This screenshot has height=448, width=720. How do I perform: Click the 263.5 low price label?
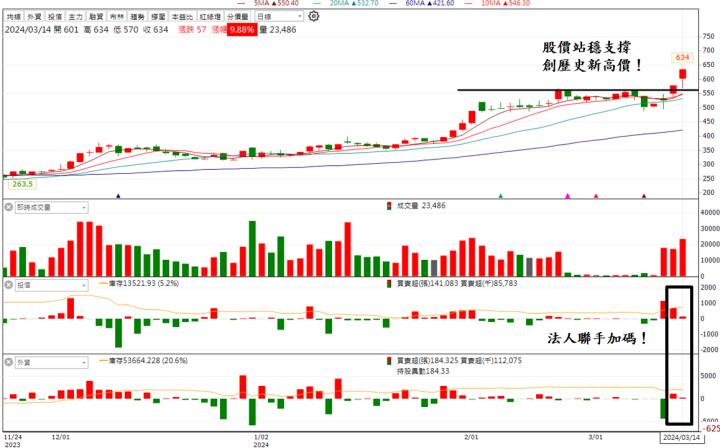tap(22, 184)
